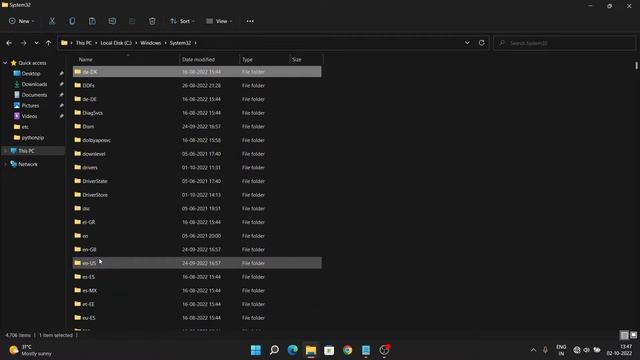Launch Google Chrome from taskbar
Viewport: 640px width, 360px height.
pos(347,350)
